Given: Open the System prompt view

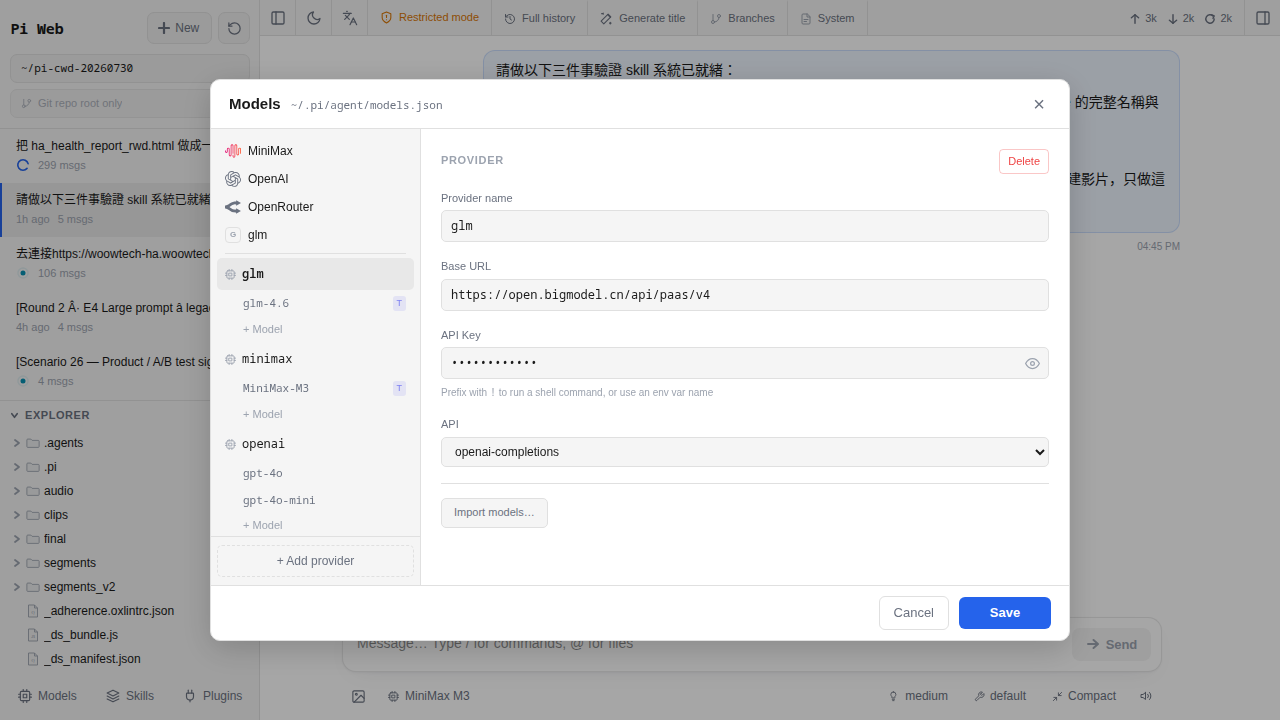Looking at the screenshot, I should [x=827, y=18].
